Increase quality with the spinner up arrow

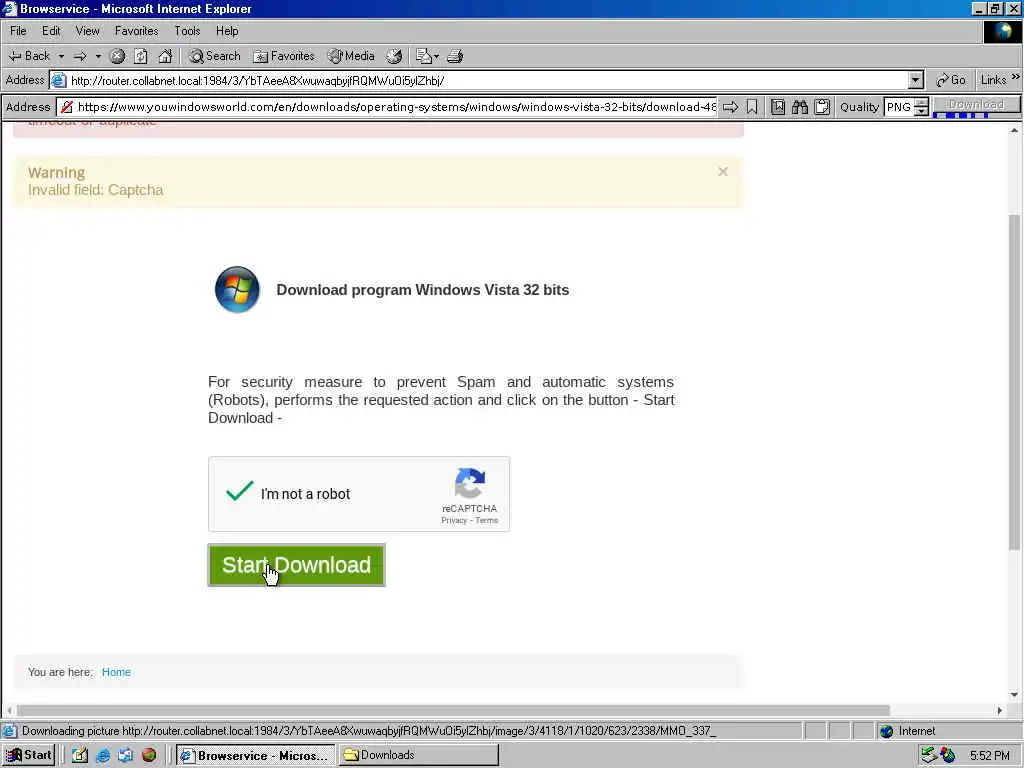tap(921, 103)
